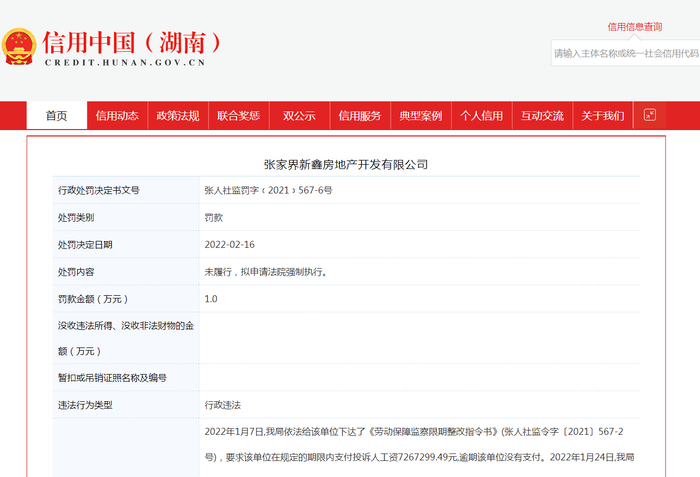Select the 罚款 value
Image resolution: width=700 pixels, height=477 pixels.
pos(213,218)
